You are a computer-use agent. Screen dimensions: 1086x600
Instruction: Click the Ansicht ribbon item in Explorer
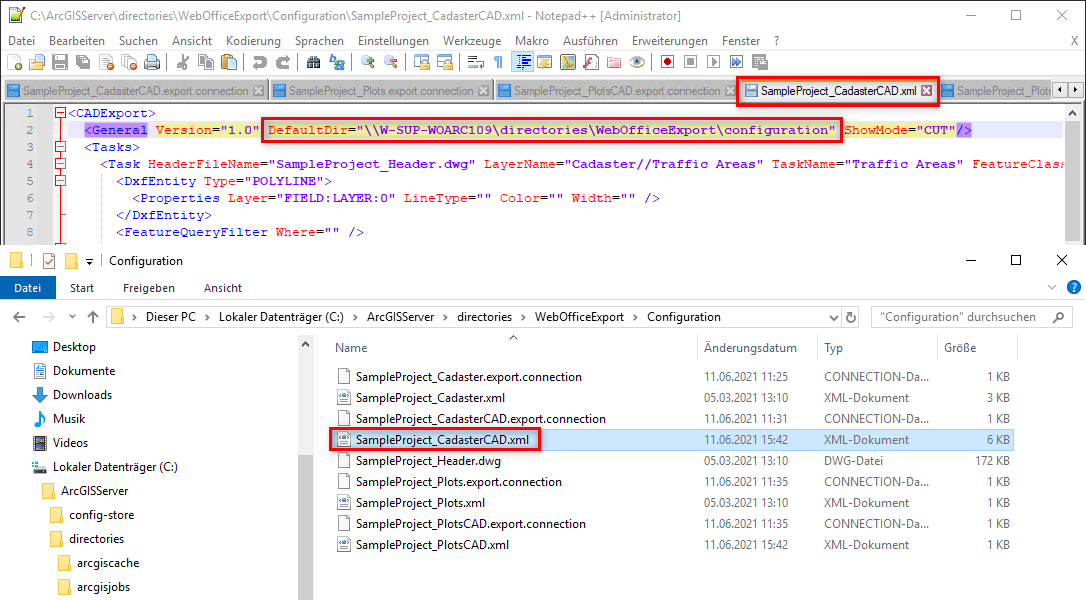tap(222, 287)
